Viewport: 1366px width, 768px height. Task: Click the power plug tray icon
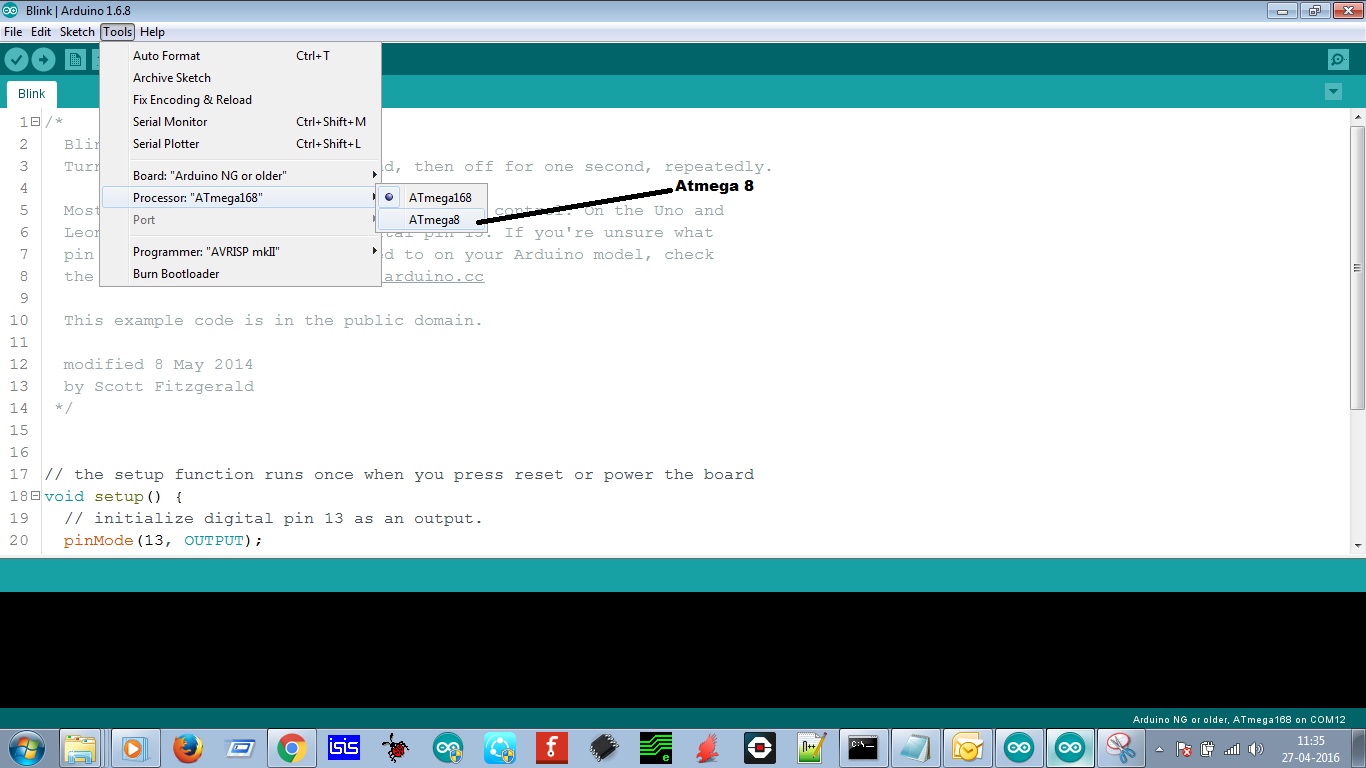pyautogui.click(x=1208, y=748)
